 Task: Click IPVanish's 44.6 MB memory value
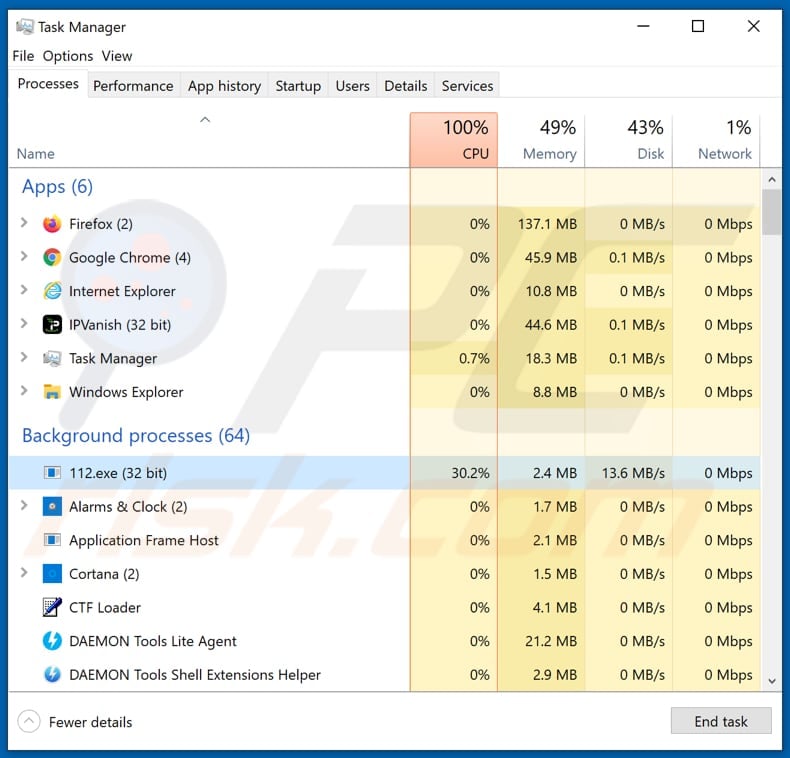point(551,325)
